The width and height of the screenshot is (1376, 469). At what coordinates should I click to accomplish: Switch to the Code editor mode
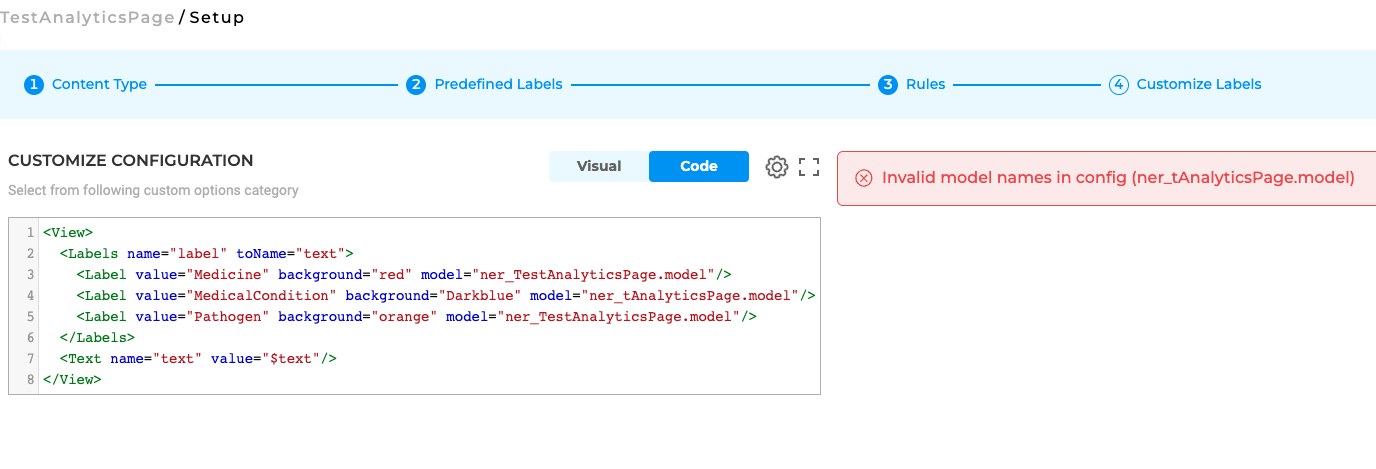coord(699,167)
